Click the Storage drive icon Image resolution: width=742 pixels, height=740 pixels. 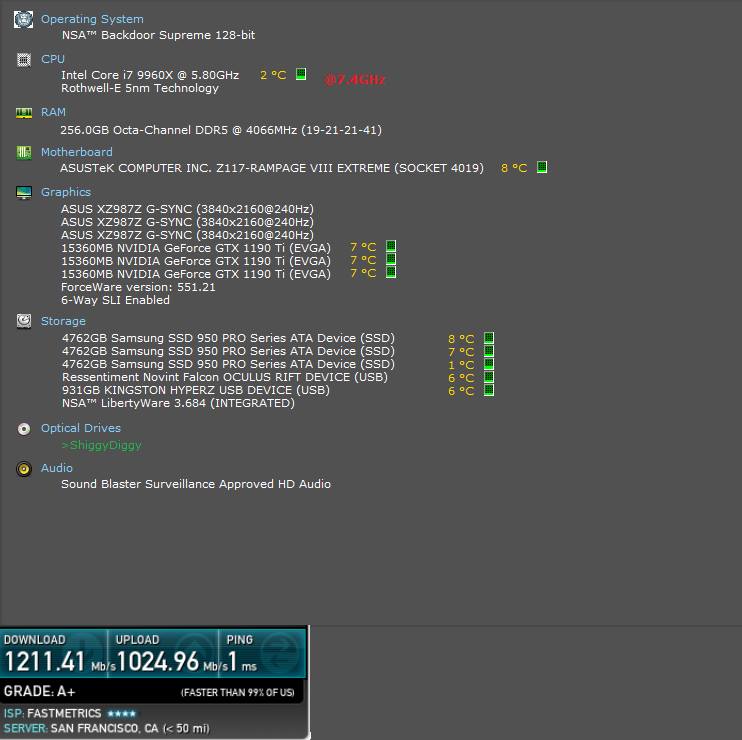(x=24, y=321)
